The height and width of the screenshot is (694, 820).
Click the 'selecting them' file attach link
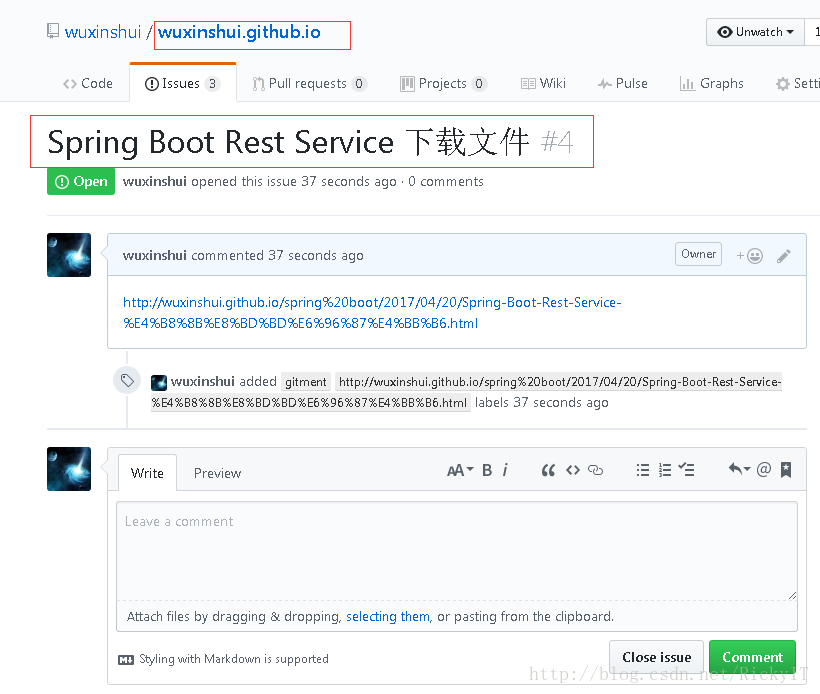(x=388, y=617)
